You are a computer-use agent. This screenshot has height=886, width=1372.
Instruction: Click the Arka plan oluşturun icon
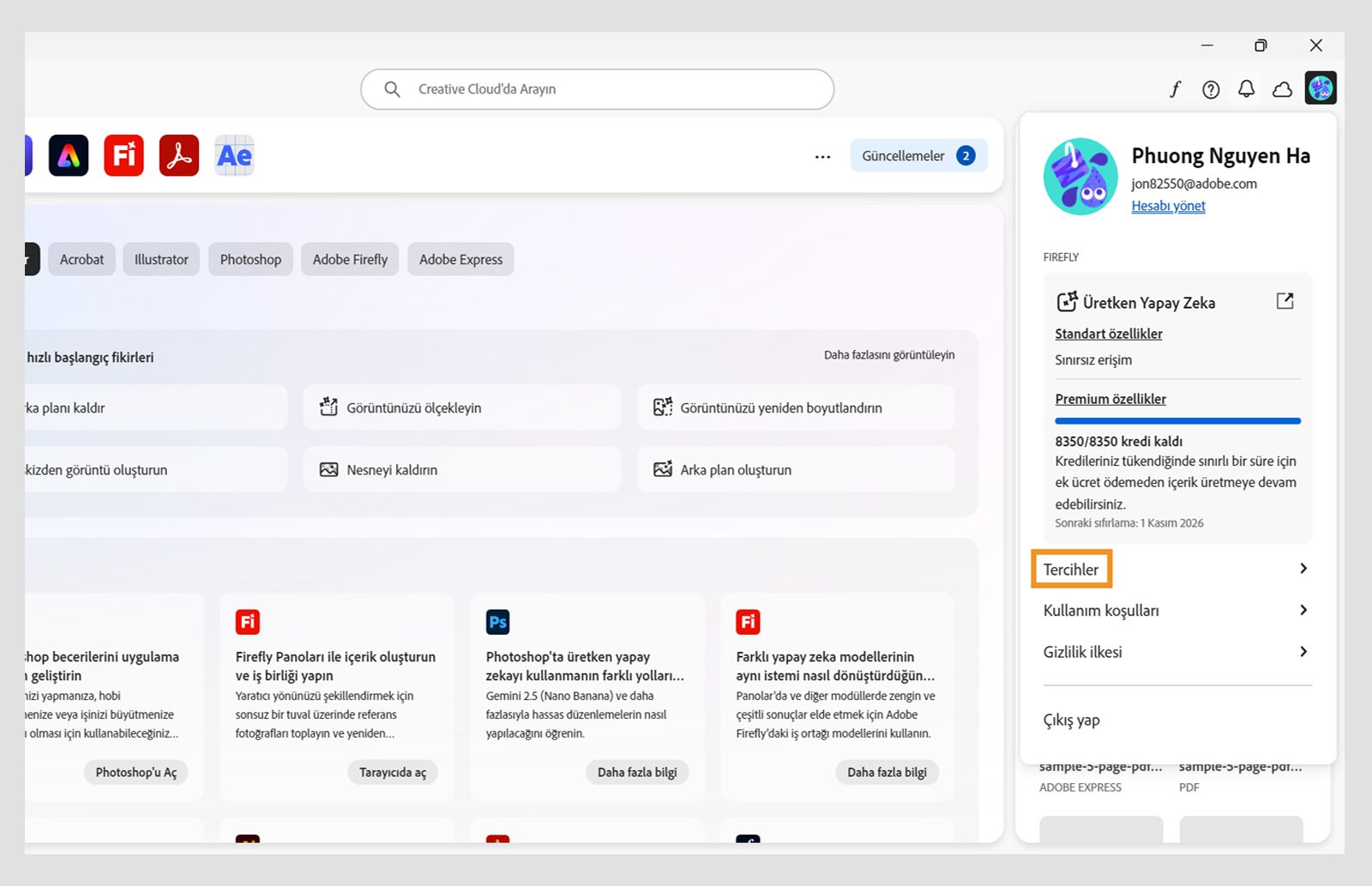click(663, 469)
